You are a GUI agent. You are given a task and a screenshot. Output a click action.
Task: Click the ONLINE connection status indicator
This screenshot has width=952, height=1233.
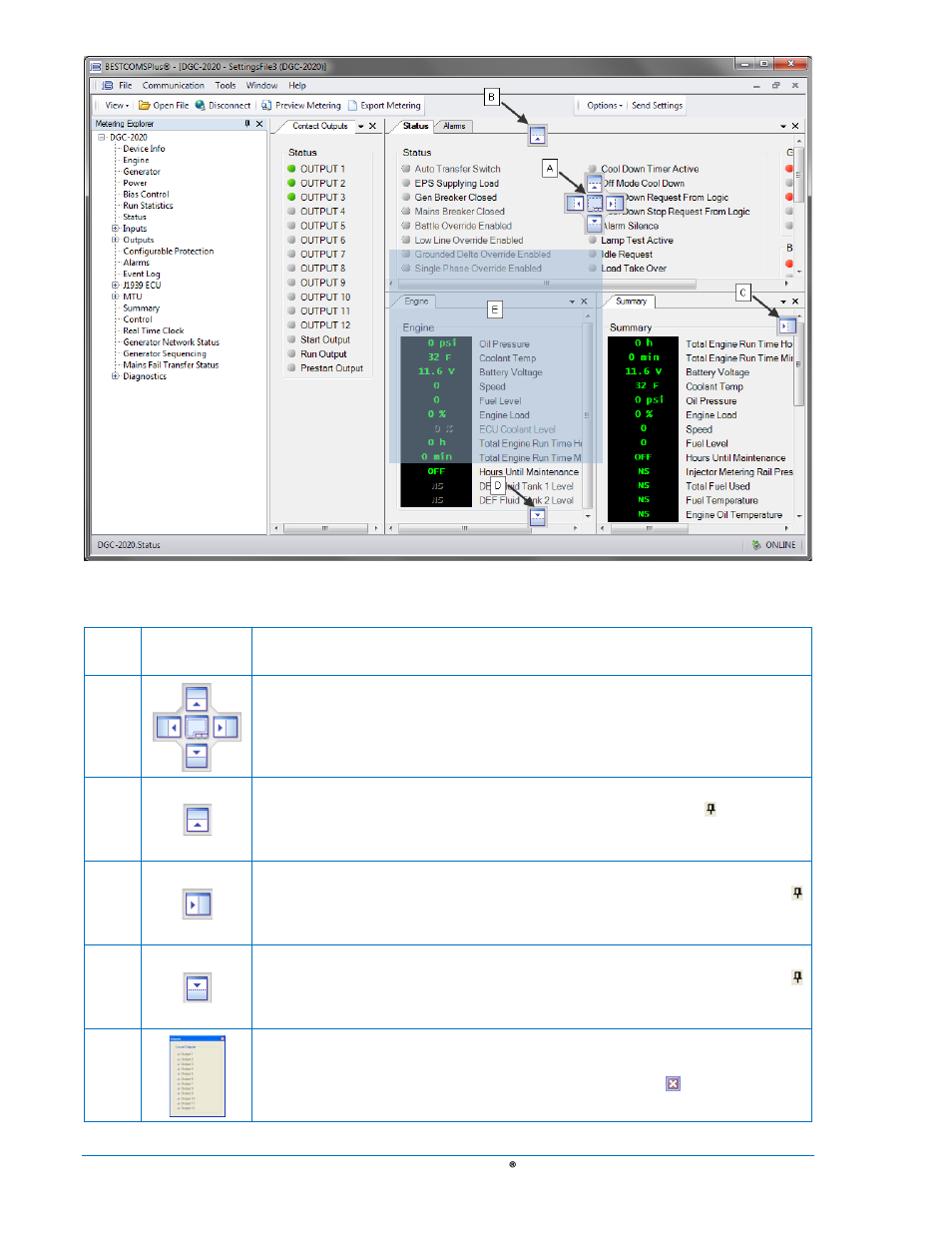click(774, 545)
